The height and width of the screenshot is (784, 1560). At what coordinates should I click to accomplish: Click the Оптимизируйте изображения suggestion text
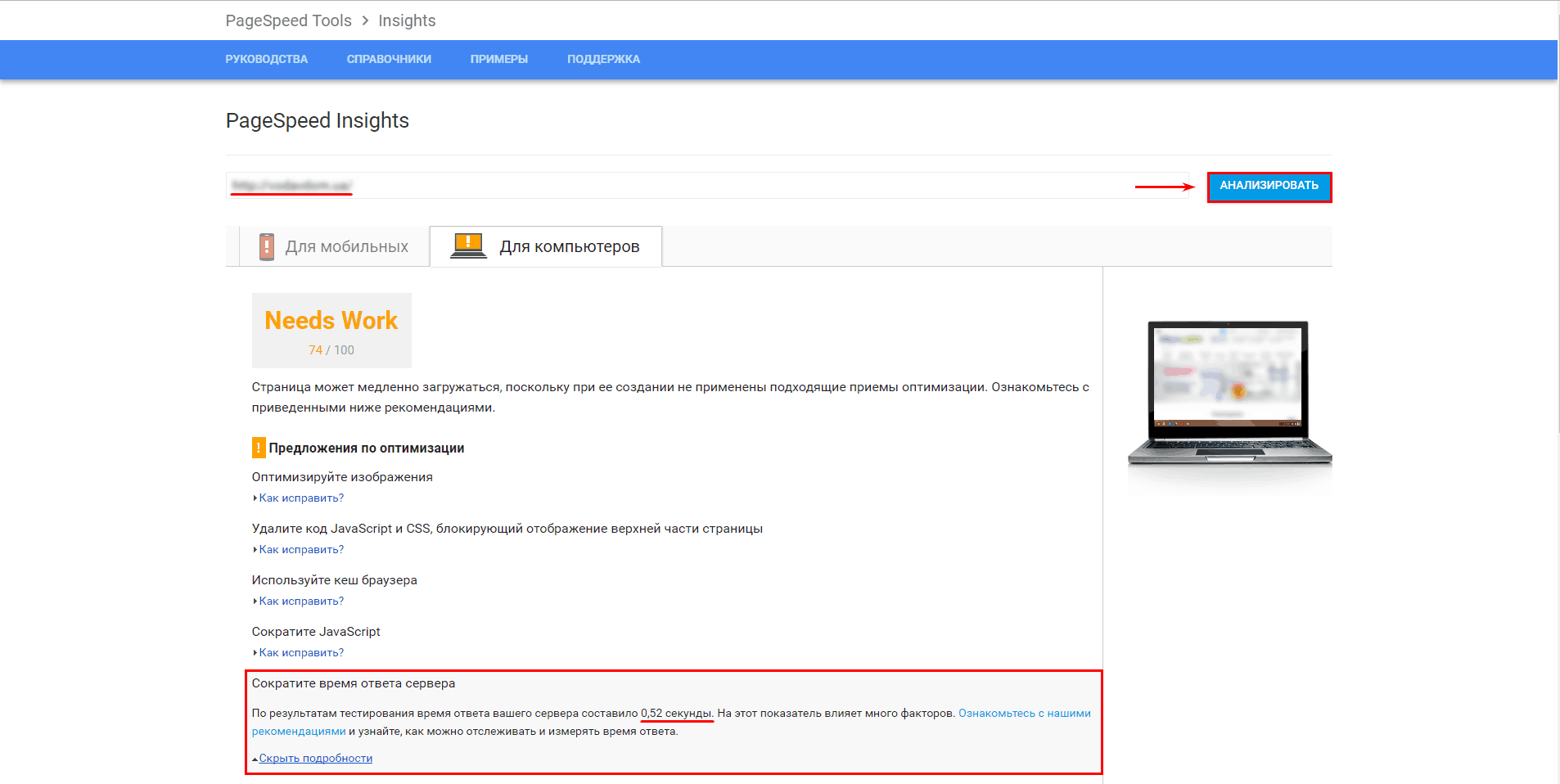(x=342, y=477)
